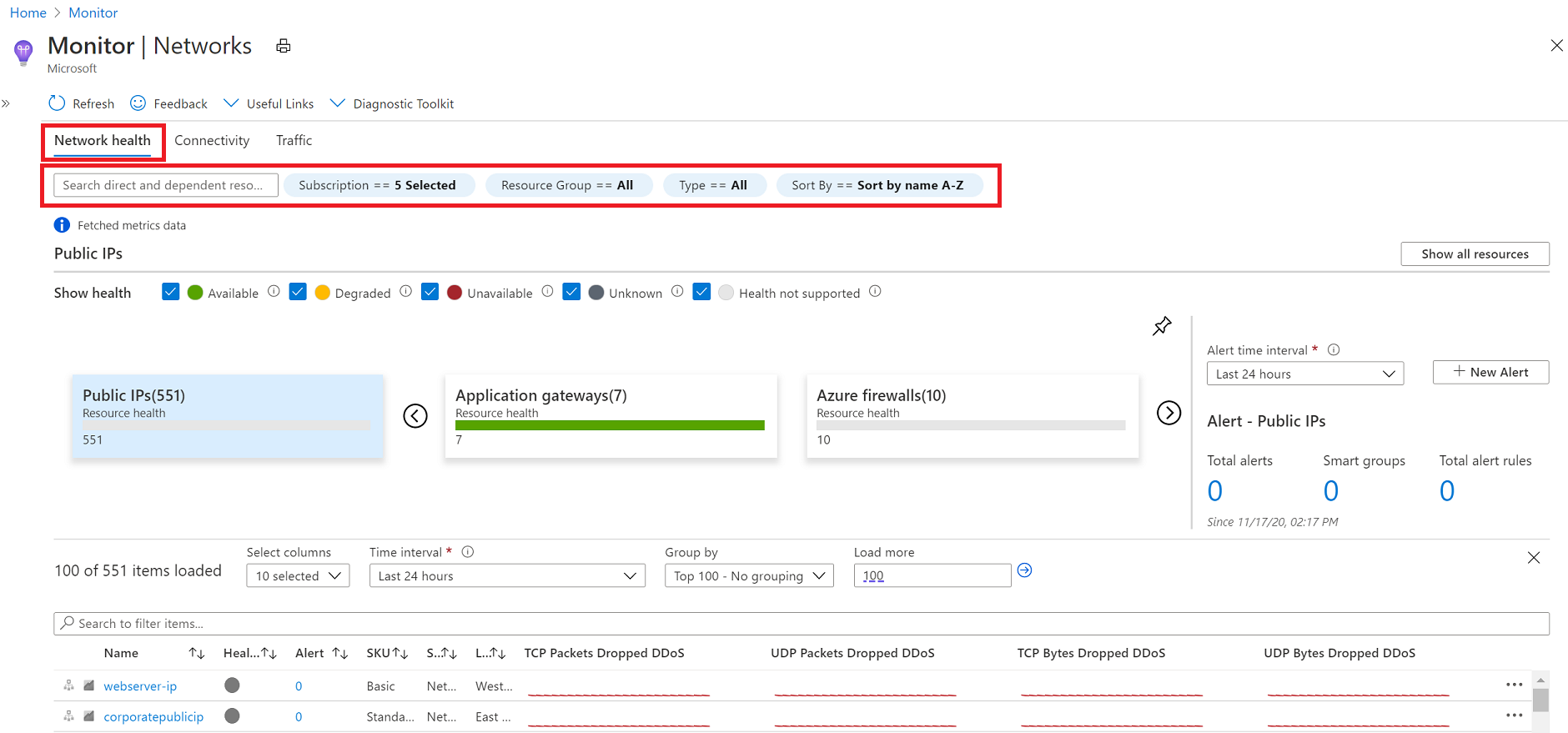Click the print icon beside Networks title
This screenshot has width=1568, height=733.
point(284,46)
